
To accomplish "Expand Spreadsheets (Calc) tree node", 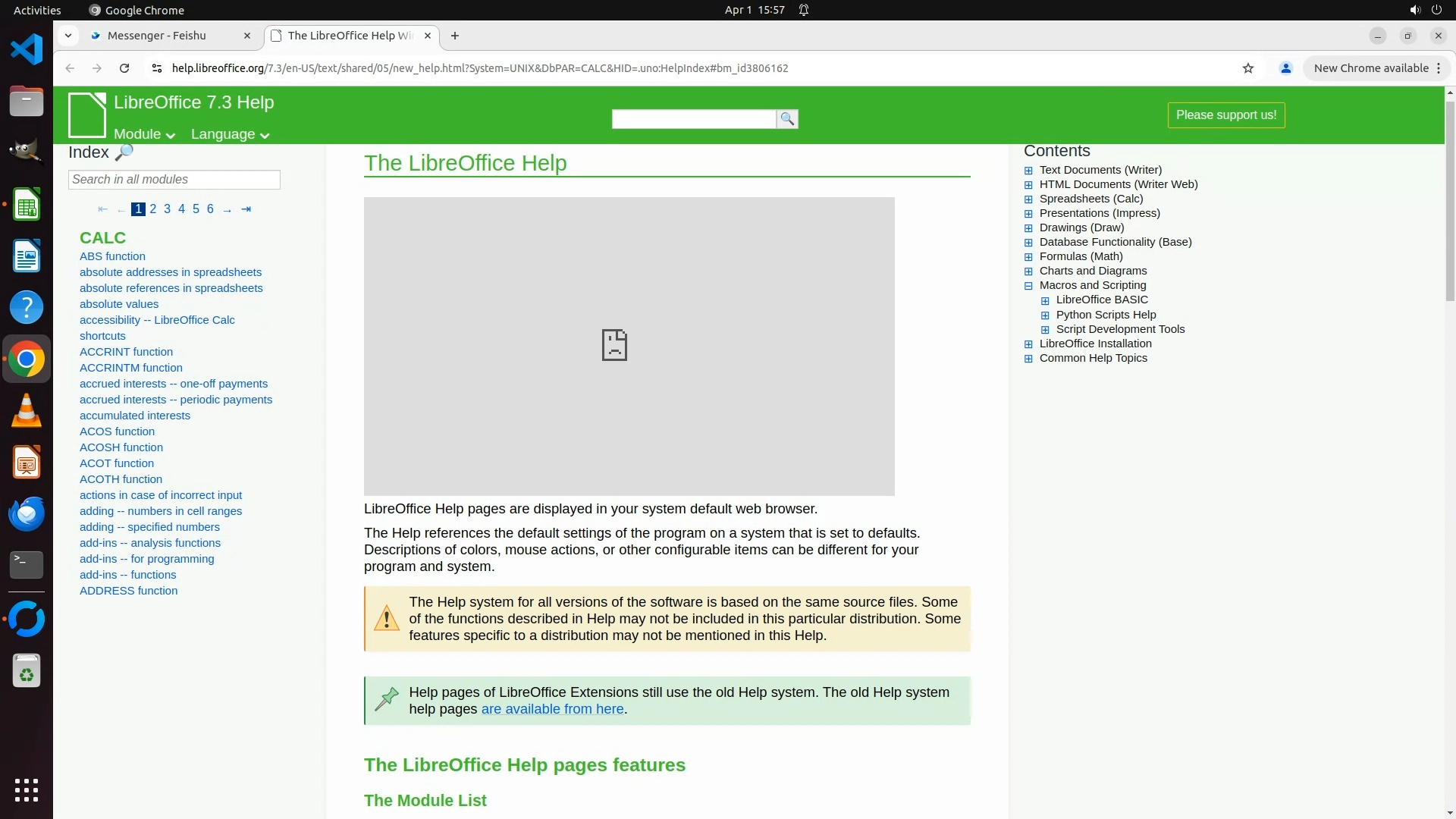I will pos(1028,199).
